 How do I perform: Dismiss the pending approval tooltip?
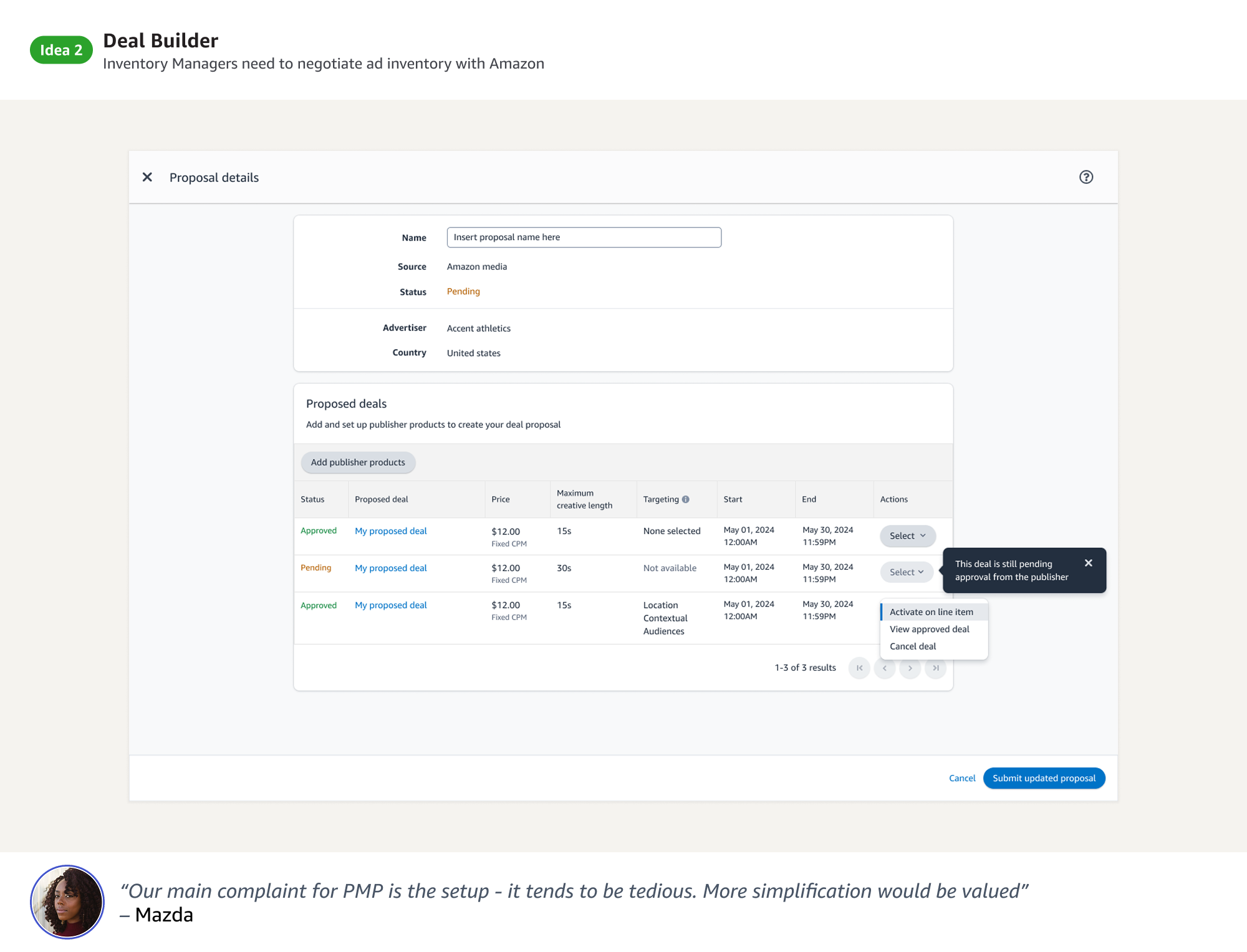(1089, 563)
